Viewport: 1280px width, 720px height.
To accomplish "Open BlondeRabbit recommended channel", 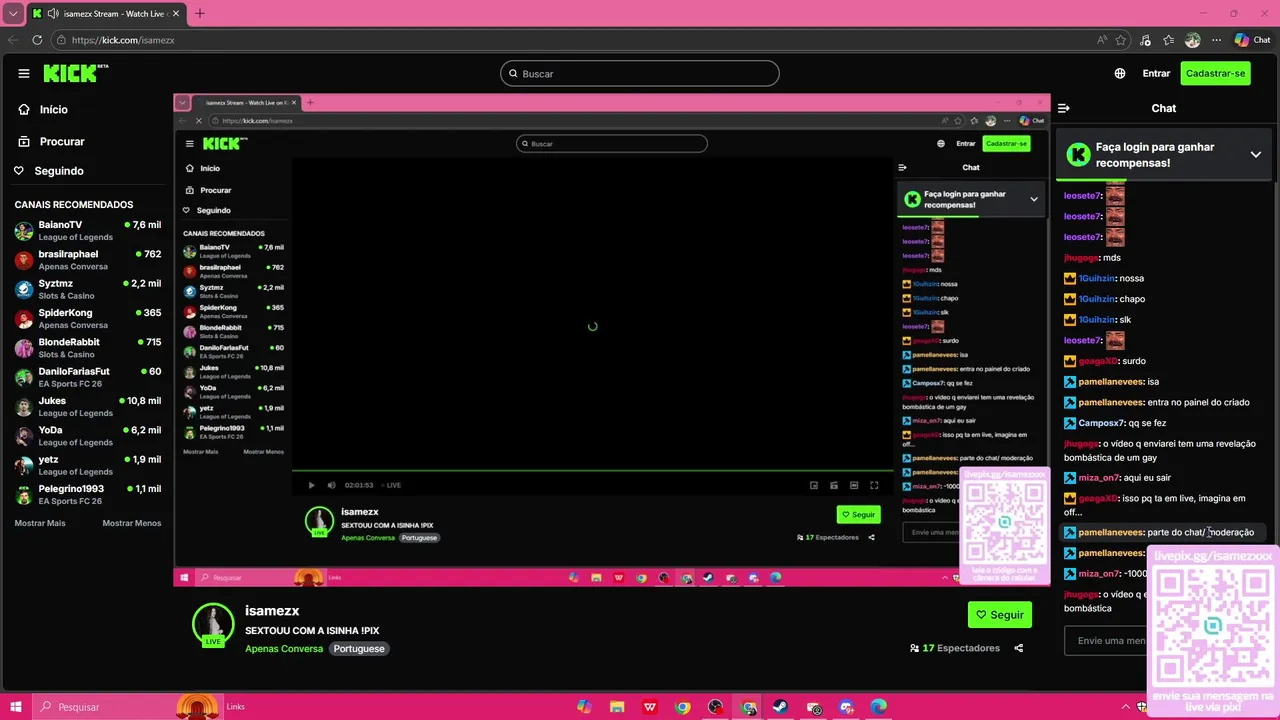I will click(88, 348).
